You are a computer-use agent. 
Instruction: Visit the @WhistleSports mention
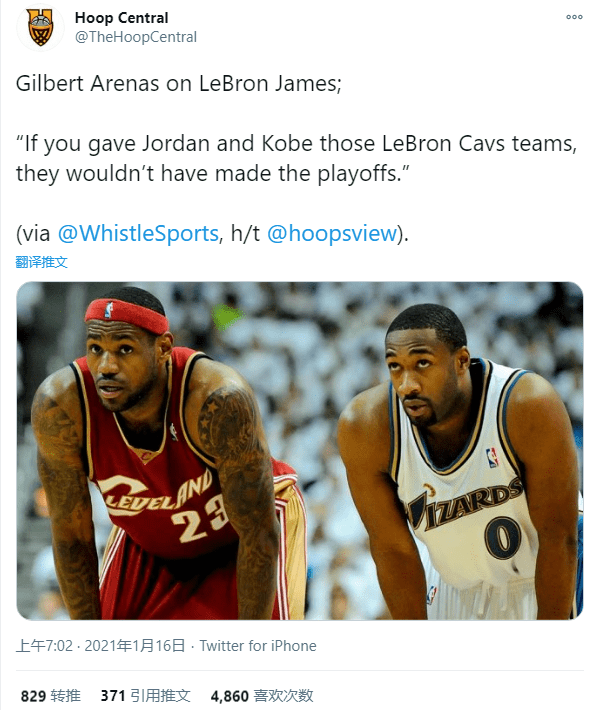[x=138, y=233]
